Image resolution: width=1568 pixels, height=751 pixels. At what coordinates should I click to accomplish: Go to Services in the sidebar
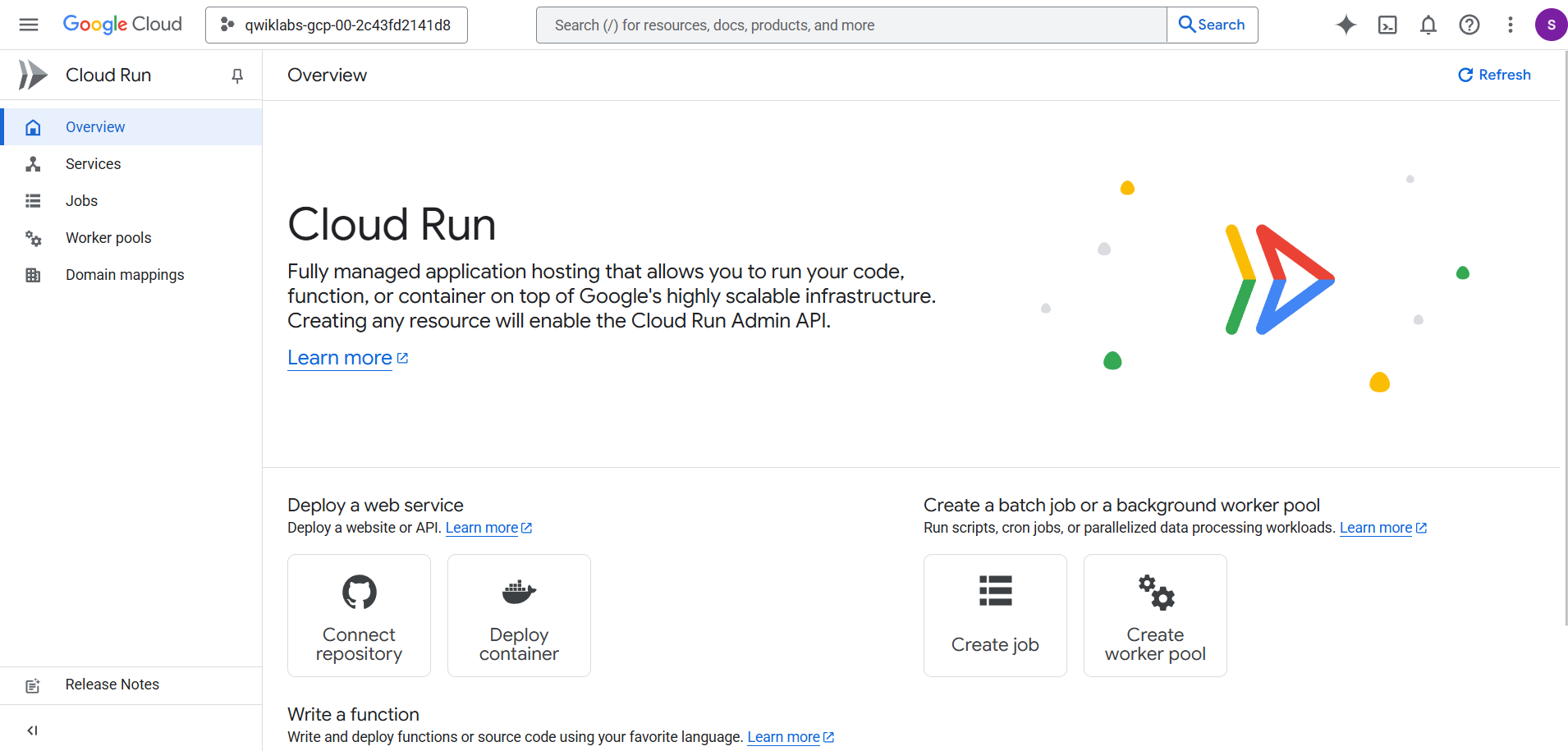(x=93, y=164)
